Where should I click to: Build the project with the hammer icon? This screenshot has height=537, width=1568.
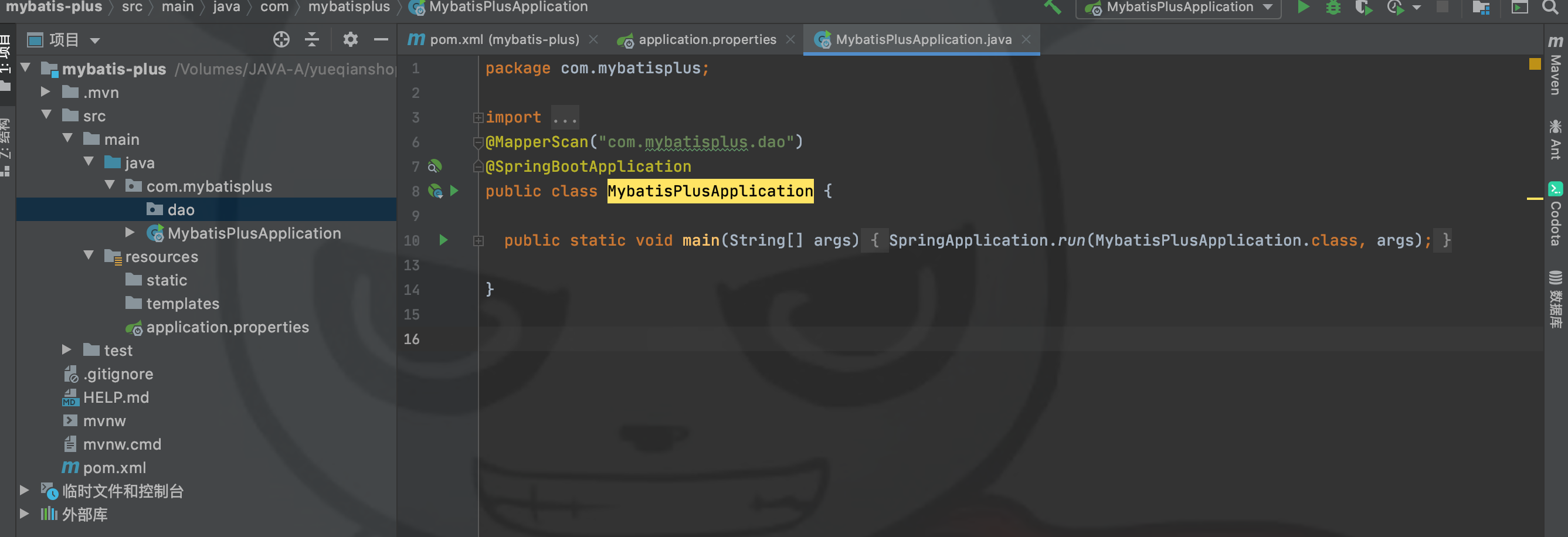coord(1053,7)
